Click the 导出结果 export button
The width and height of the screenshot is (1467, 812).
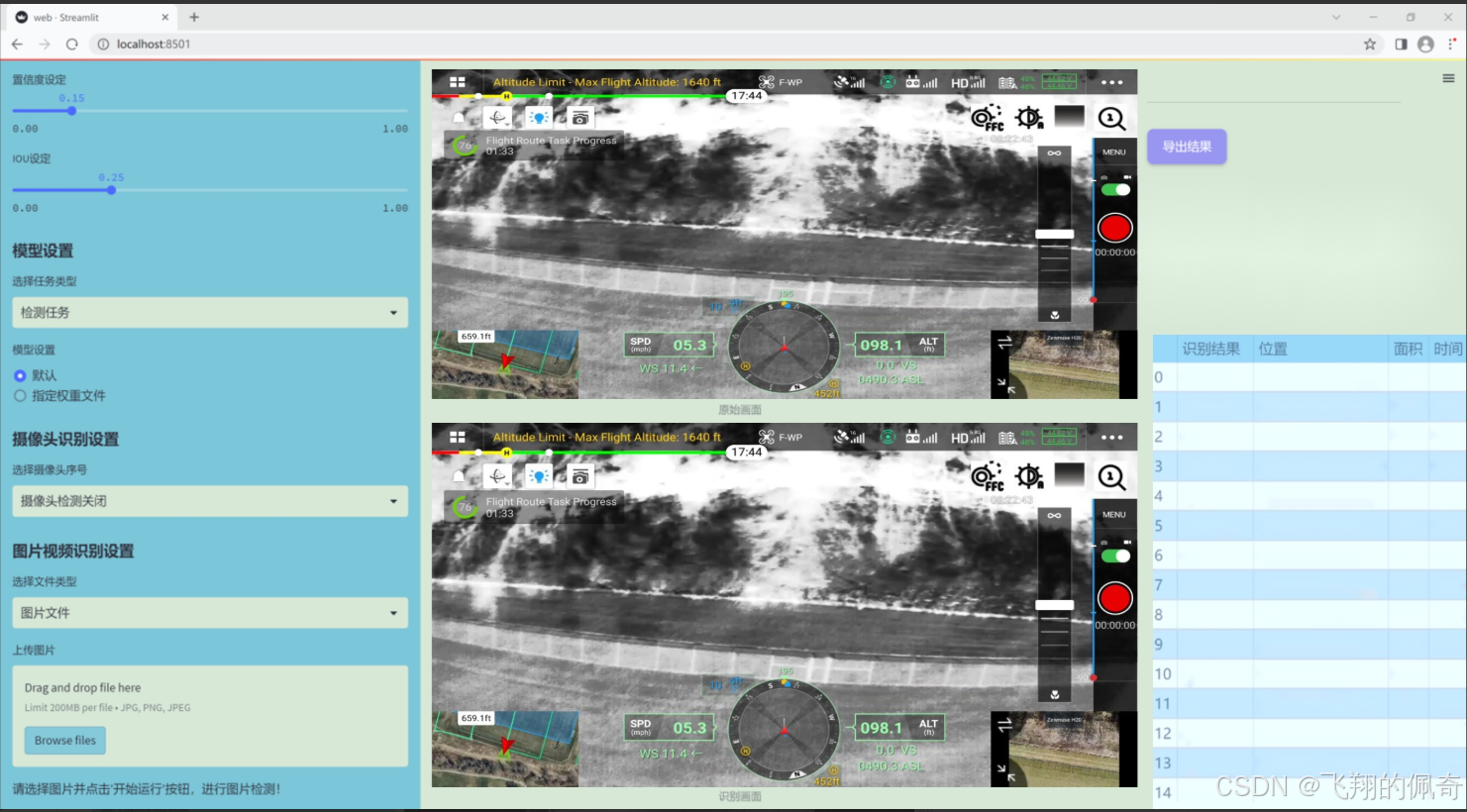point(1187,147)
